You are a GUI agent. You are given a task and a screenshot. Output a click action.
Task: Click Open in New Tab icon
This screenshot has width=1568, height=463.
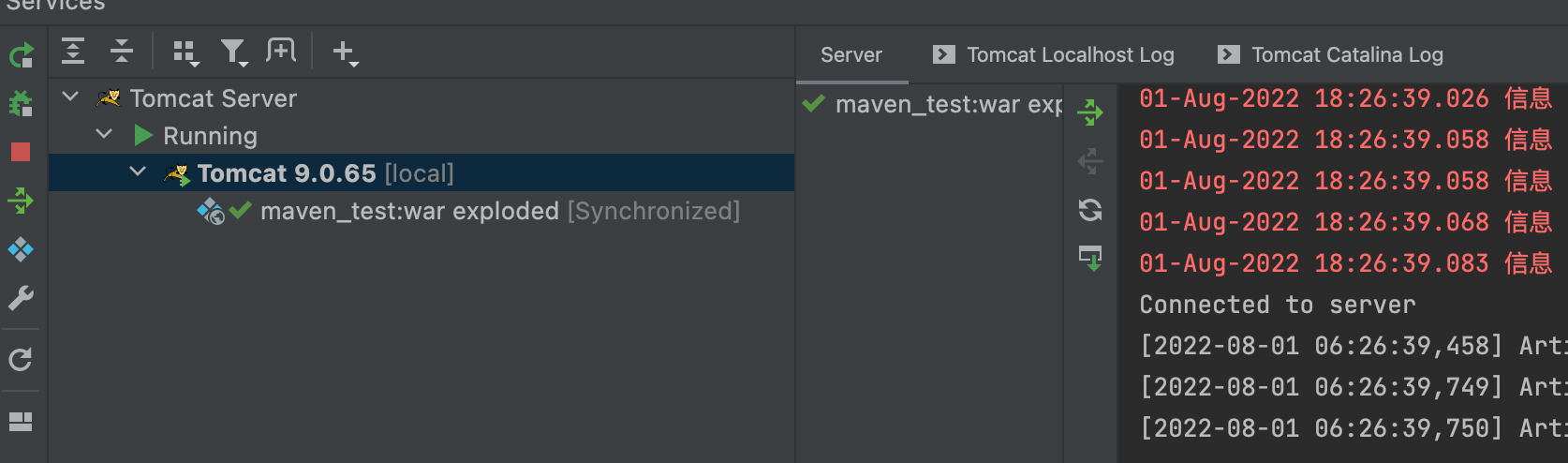280,51
